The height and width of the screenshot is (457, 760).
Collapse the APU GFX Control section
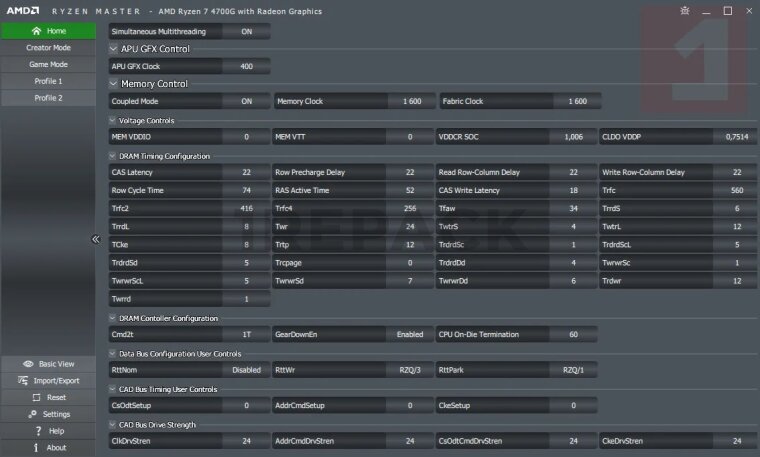pos(113,48)
